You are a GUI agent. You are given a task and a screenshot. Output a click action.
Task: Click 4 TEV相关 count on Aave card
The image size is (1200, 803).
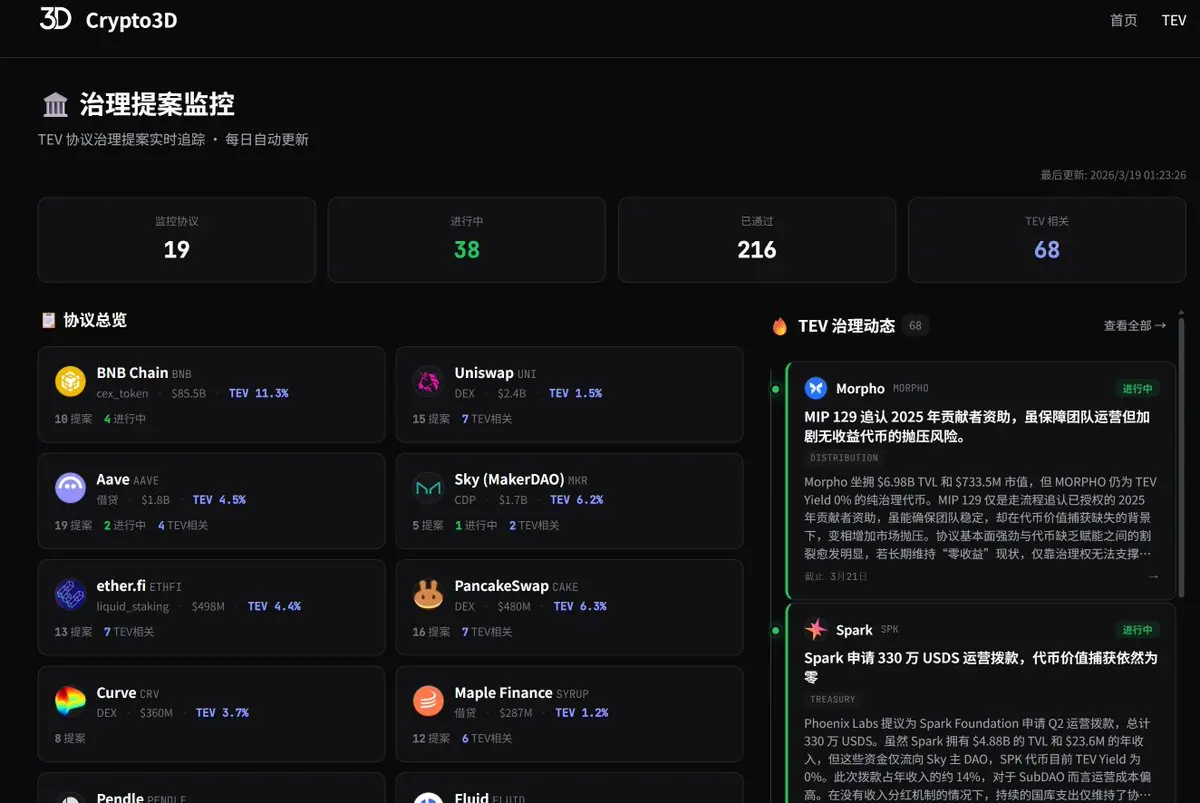[183, 525]
